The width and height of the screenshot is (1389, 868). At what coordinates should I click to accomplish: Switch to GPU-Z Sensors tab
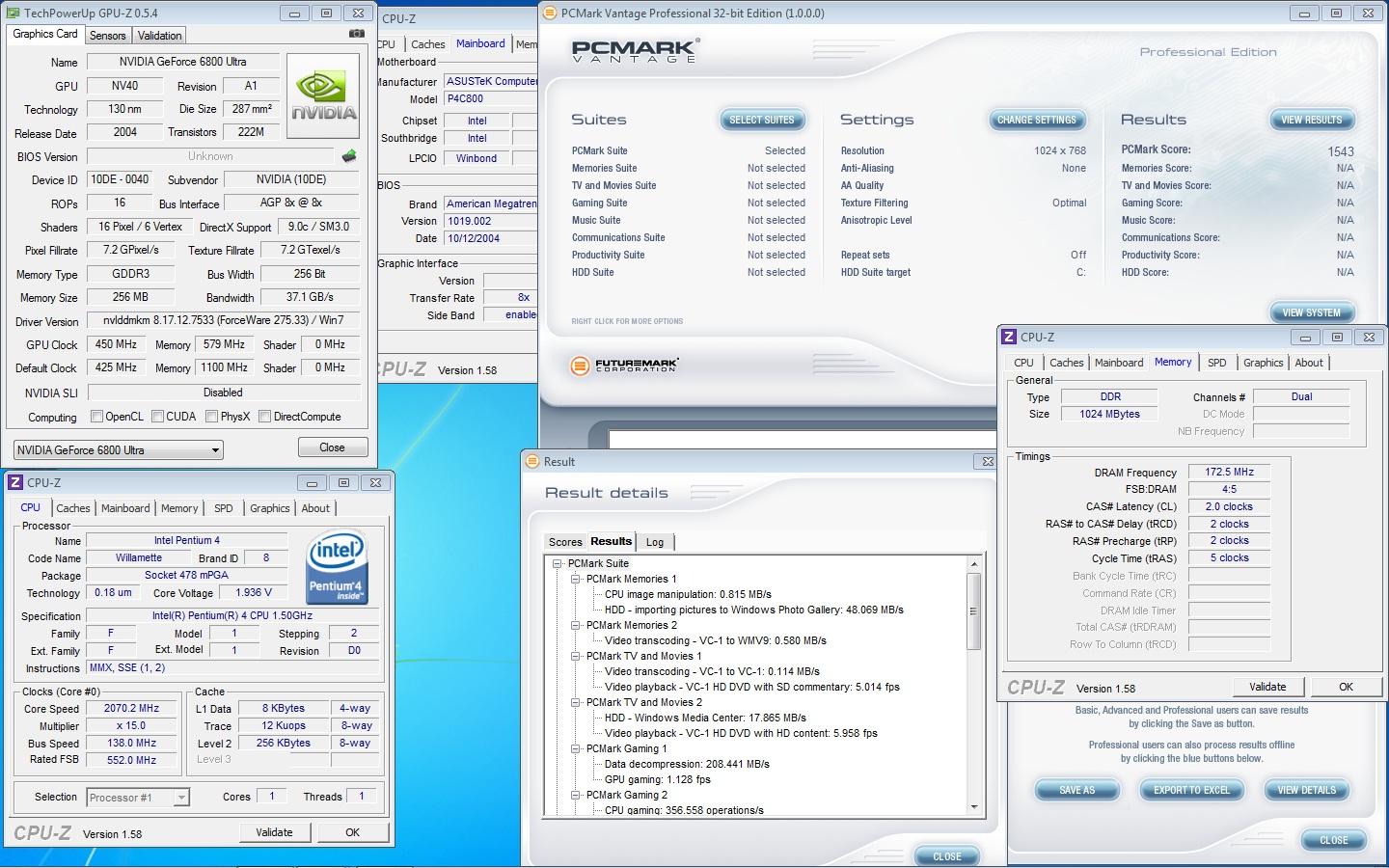coord(107,35)
